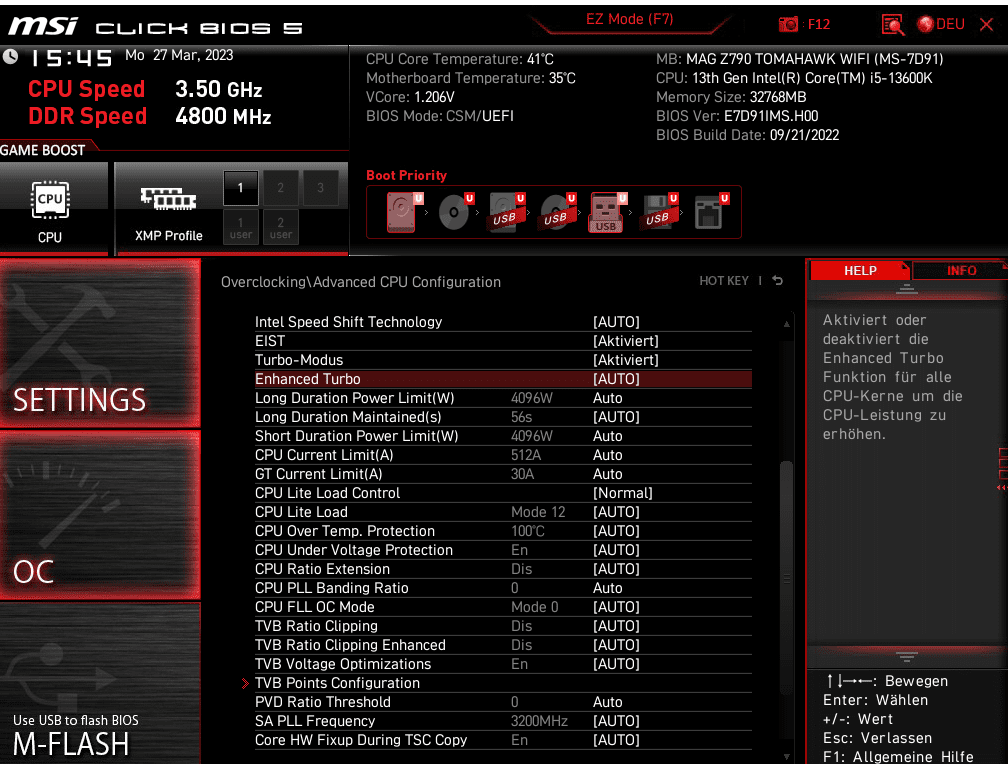Select the USB CD/DVD boot device icon
Screen dimensions: 1008x764
(x=557, y=212)
